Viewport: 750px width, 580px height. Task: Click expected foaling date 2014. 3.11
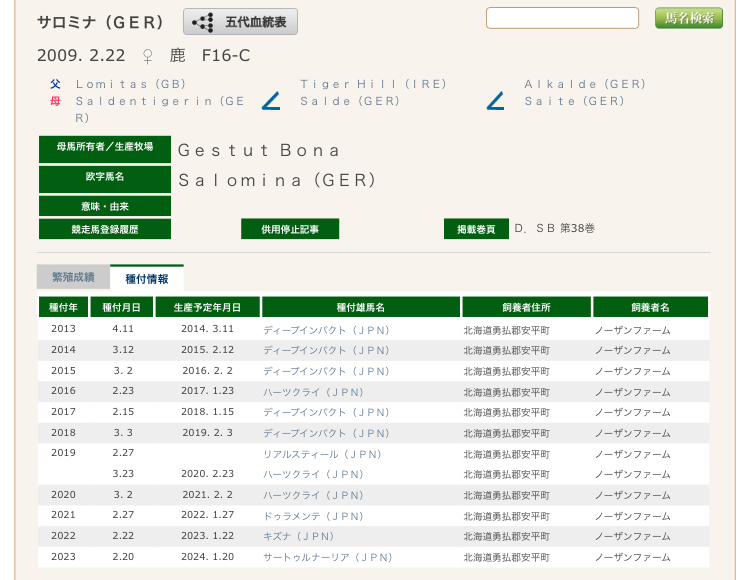point(208,329)
